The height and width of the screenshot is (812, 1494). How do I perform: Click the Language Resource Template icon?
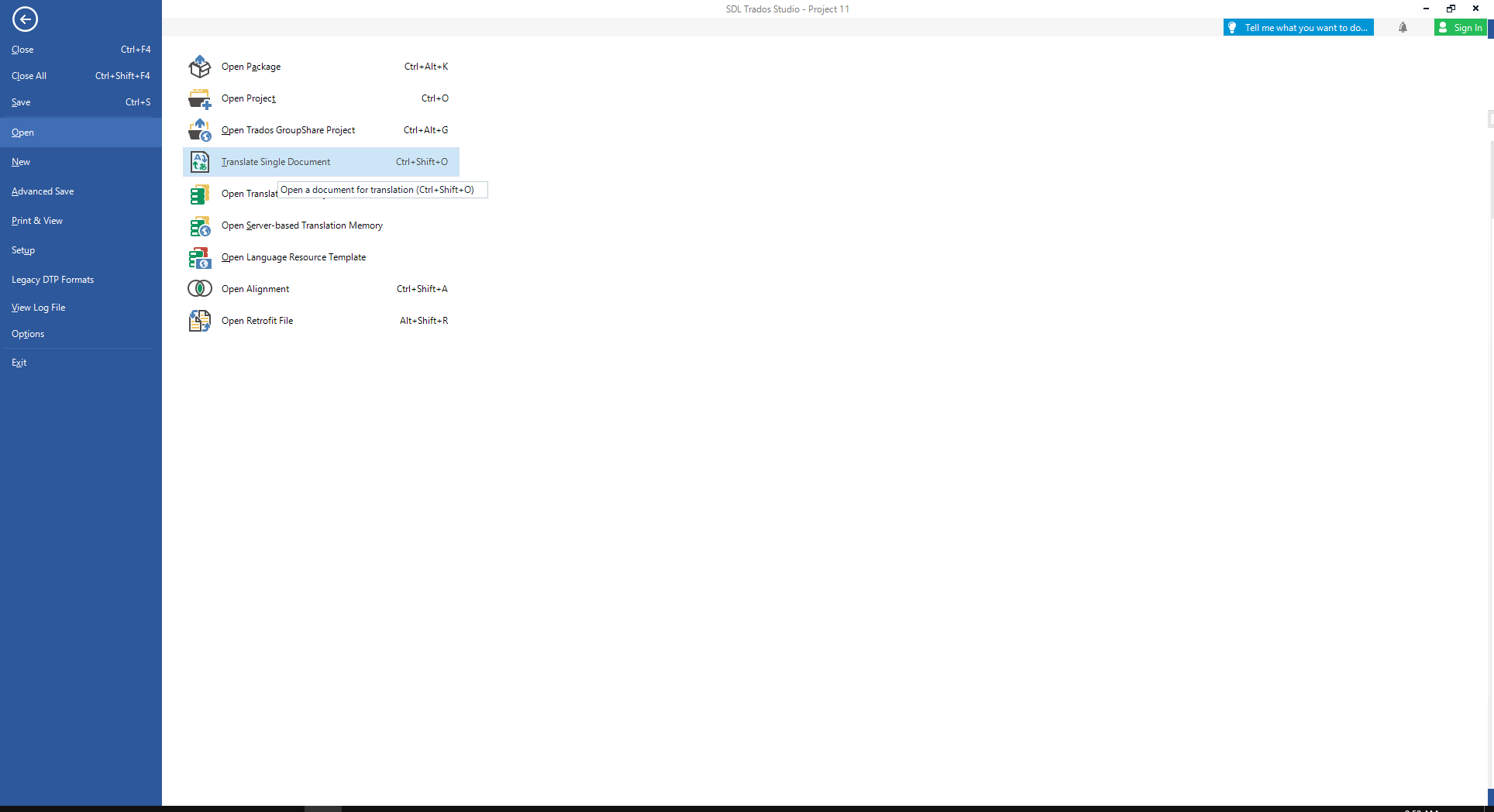click(x=200, y=257)
